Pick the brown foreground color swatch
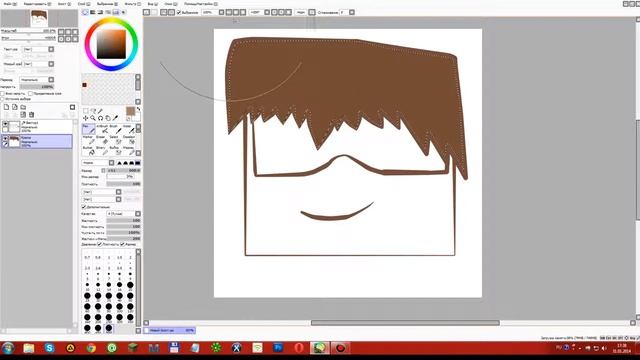 130,111
